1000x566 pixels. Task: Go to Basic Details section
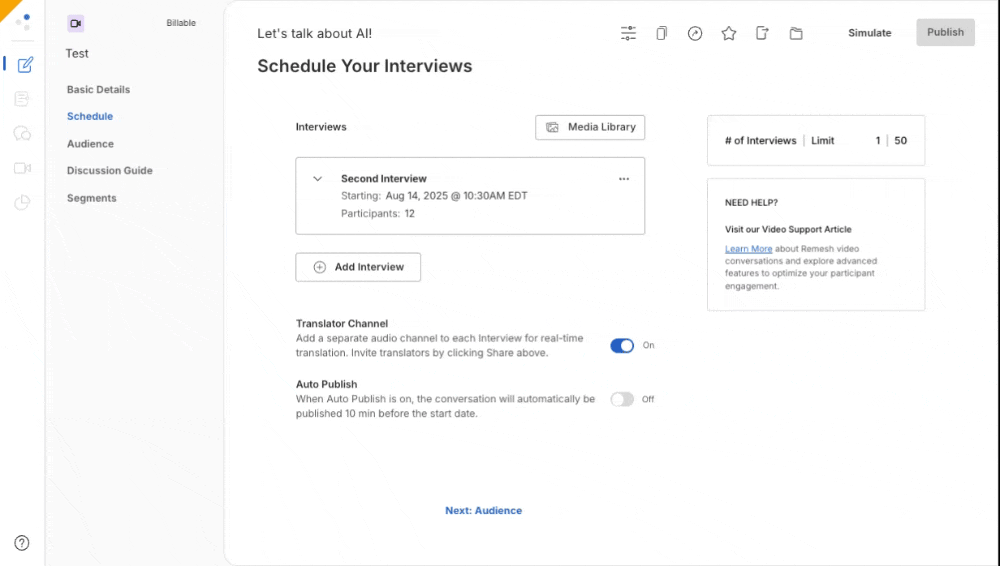click(x=98, y=89)
